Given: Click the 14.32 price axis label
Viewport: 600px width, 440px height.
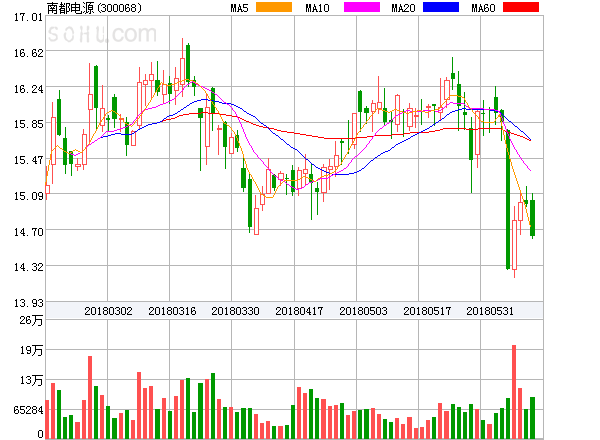Looking at the screenshot, I should (28, 267).
